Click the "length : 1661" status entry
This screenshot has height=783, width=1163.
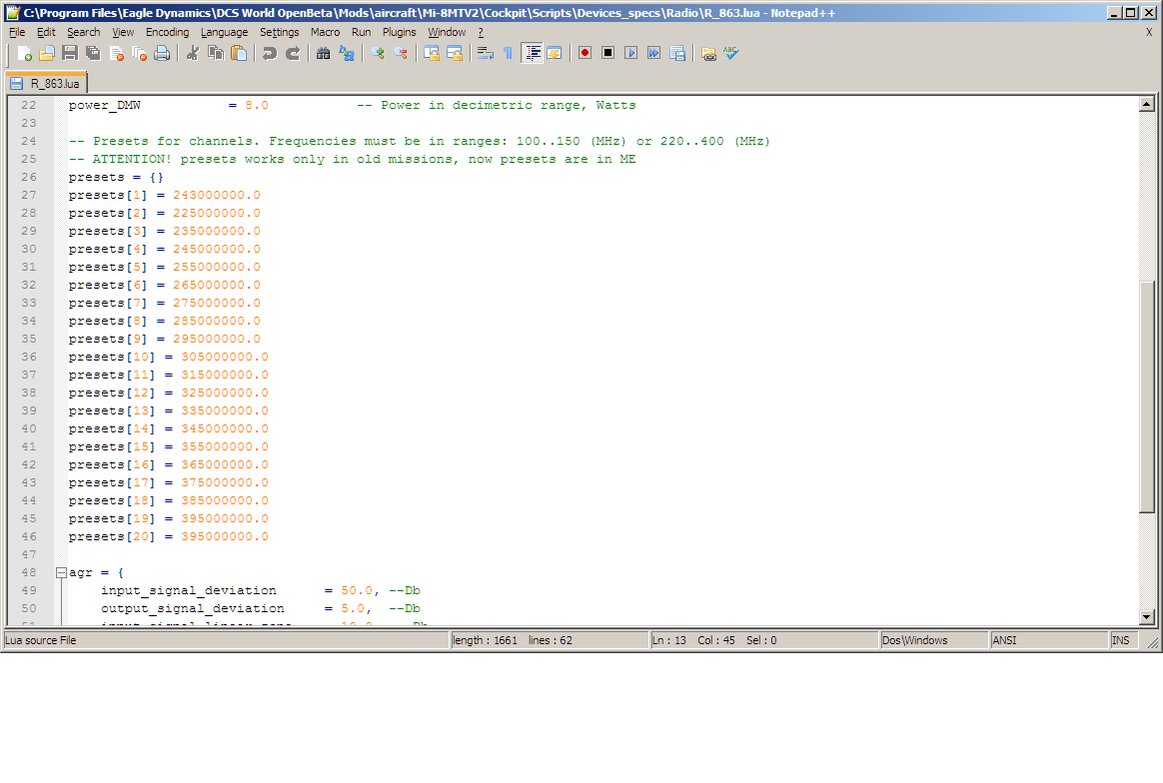pos(485,640)
